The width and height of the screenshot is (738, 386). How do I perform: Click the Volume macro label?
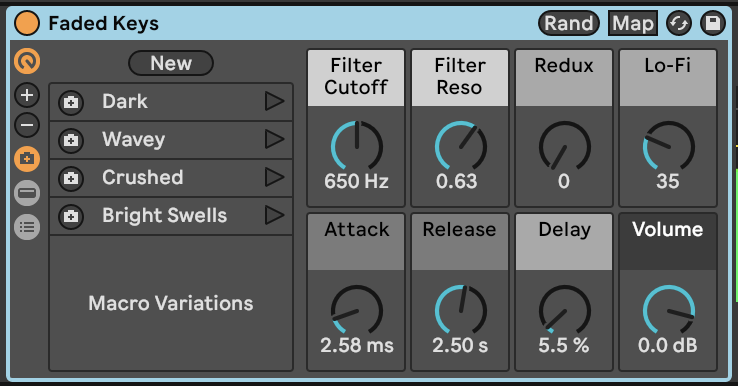[668, 242]
